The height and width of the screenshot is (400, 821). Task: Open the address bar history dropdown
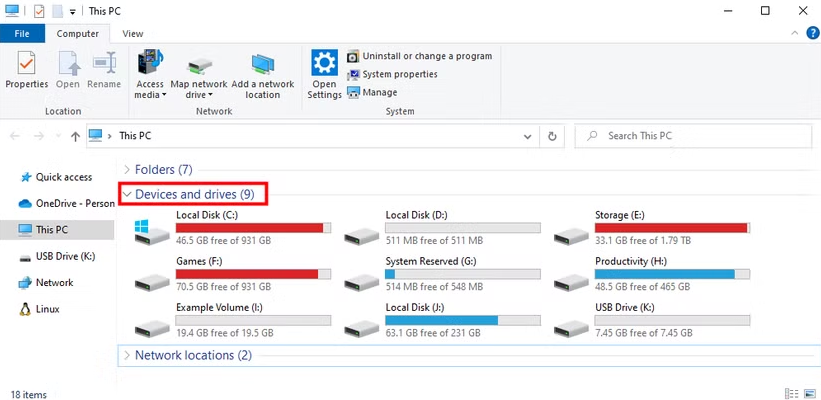528,136
